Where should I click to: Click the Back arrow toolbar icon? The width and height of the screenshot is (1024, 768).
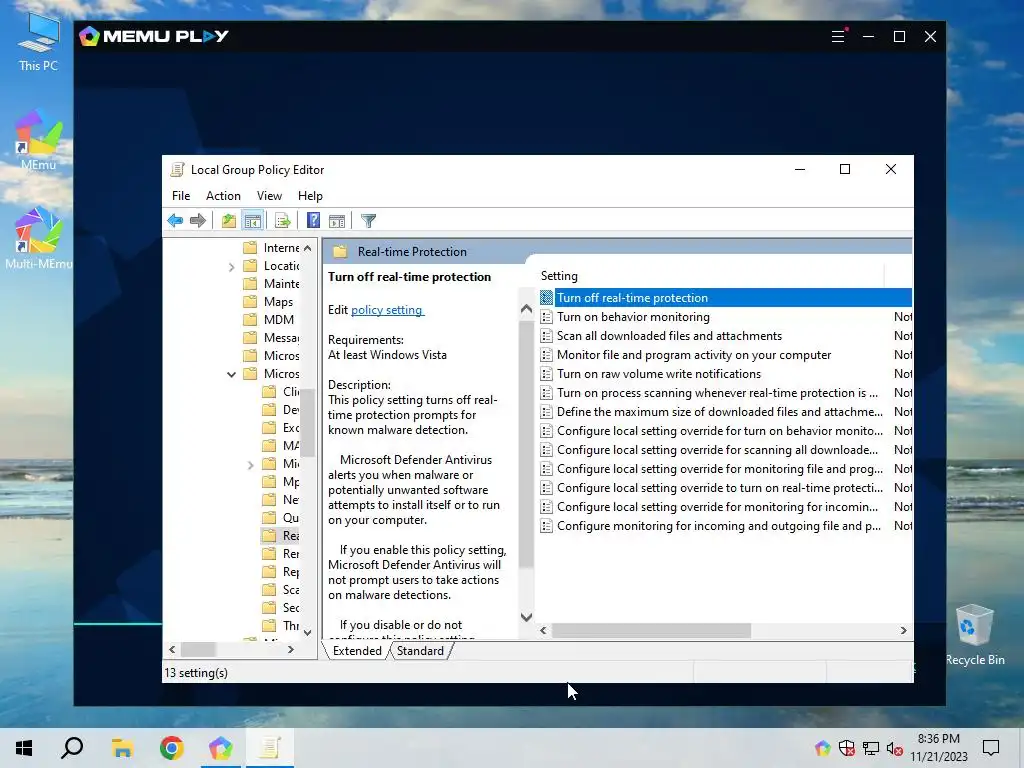175,221
